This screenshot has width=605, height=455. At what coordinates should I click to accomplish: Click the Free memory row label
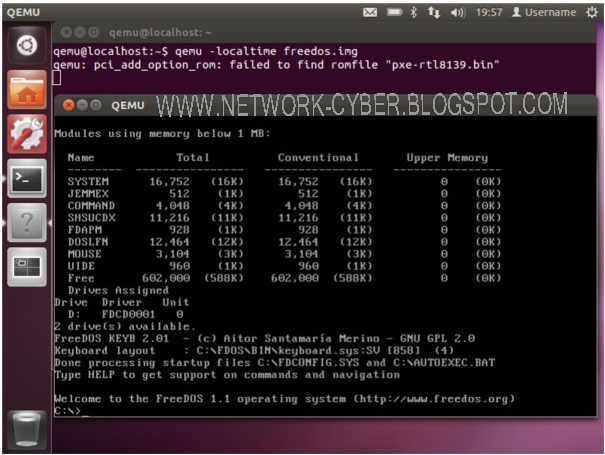click(81, 278)
